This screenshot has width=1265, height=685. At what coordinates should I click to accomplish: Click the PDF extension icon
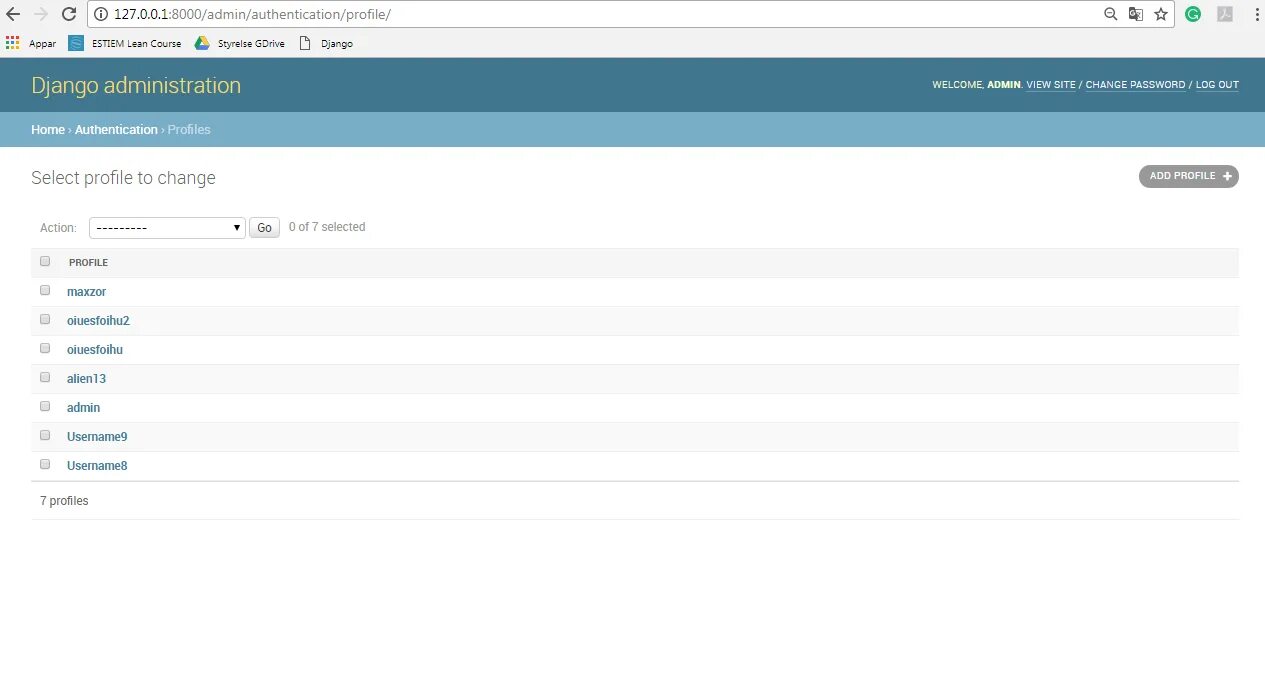point(1224,14)
